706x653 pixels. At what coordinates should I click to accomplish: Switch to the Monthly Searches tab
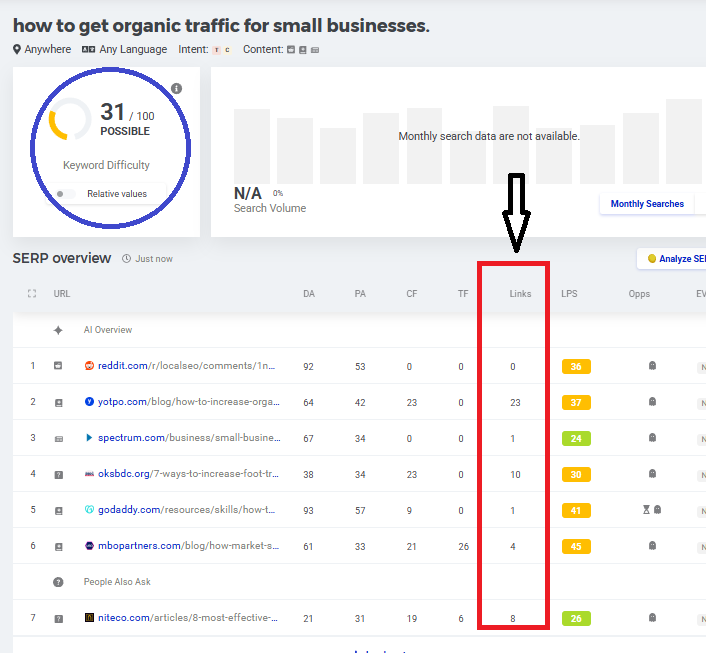647,204
